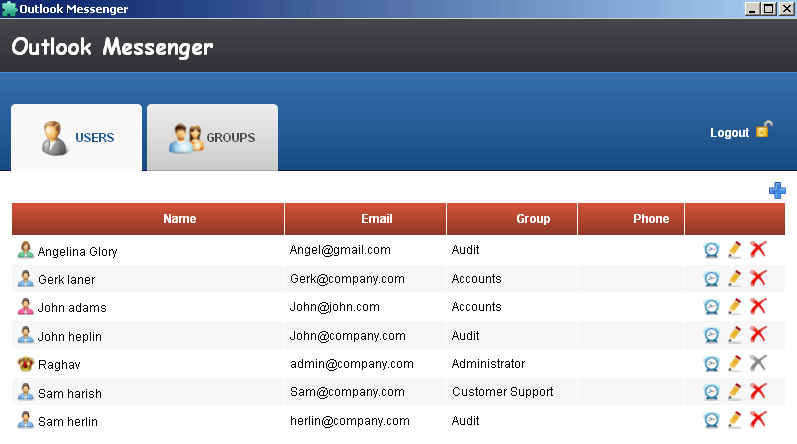Switch to the USERS tab
This screenshot has width=797, height=444.
pos(76,137)
